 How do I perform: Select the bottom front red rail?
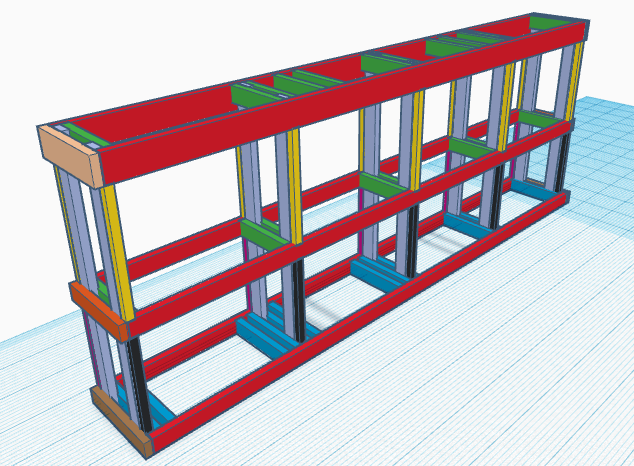click(357, 320)
